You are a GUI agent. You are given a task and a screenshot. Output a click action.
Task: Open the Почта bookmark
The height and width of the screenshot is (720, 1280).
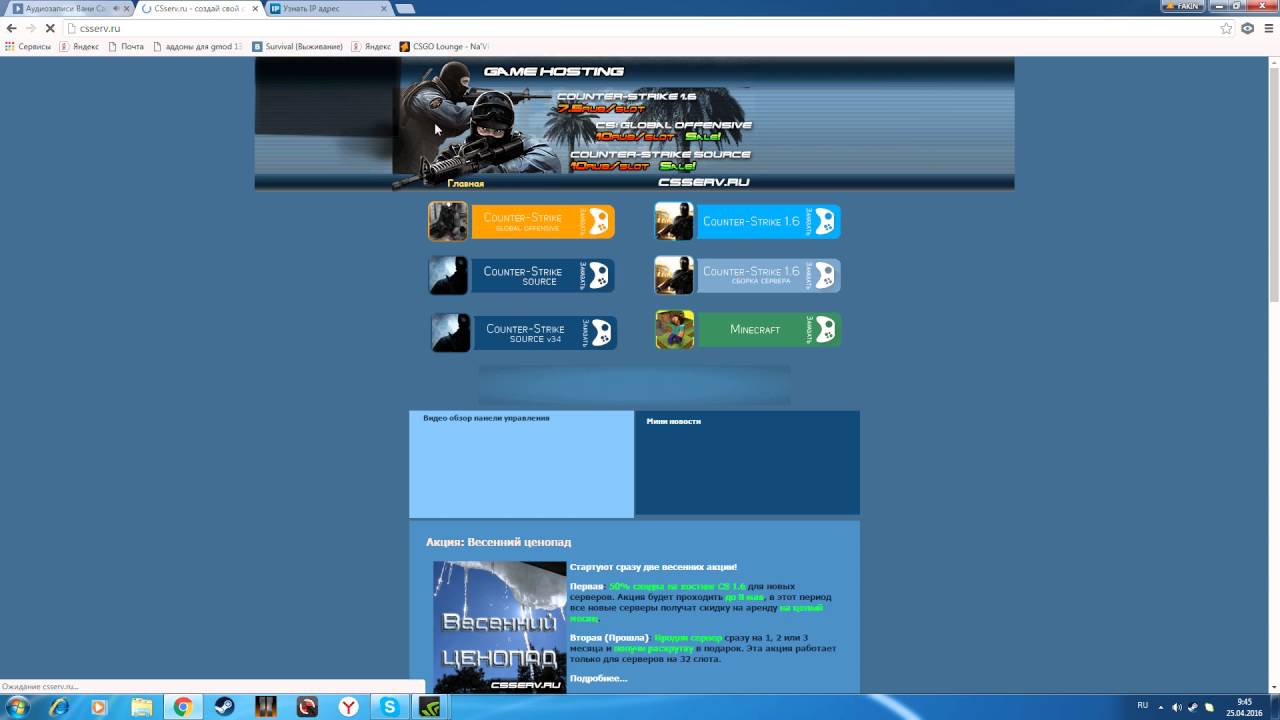[126, 46]
